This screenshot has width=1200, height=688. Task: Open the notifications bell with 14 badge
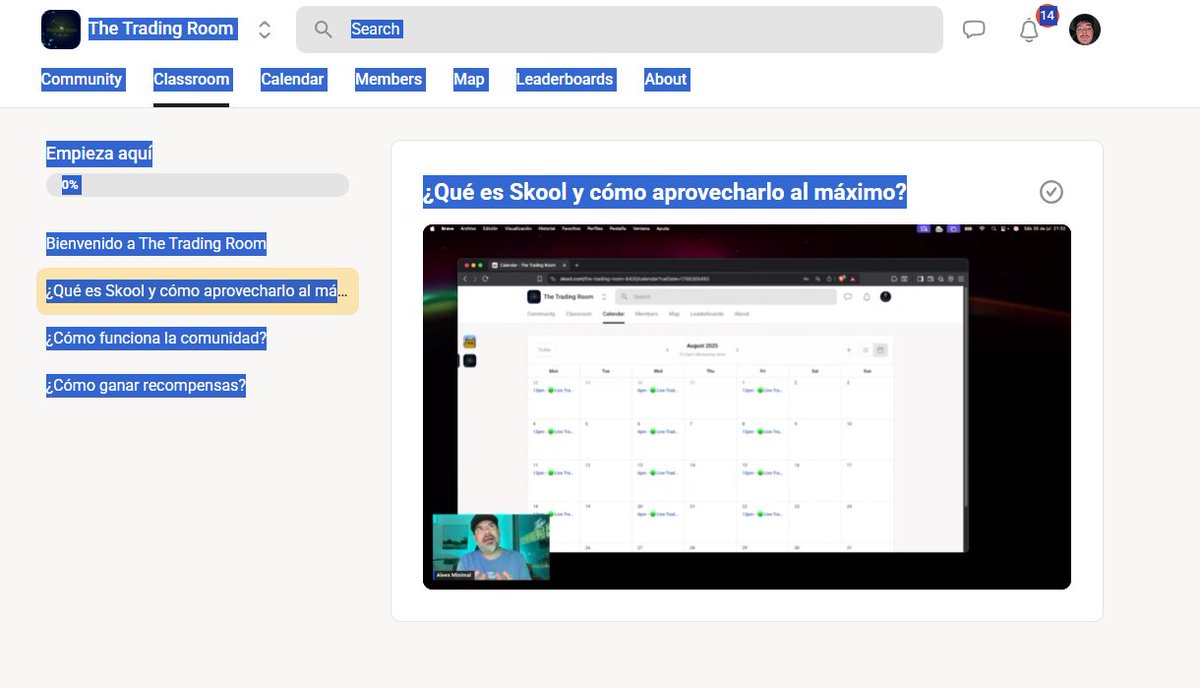coord(1030,29)
